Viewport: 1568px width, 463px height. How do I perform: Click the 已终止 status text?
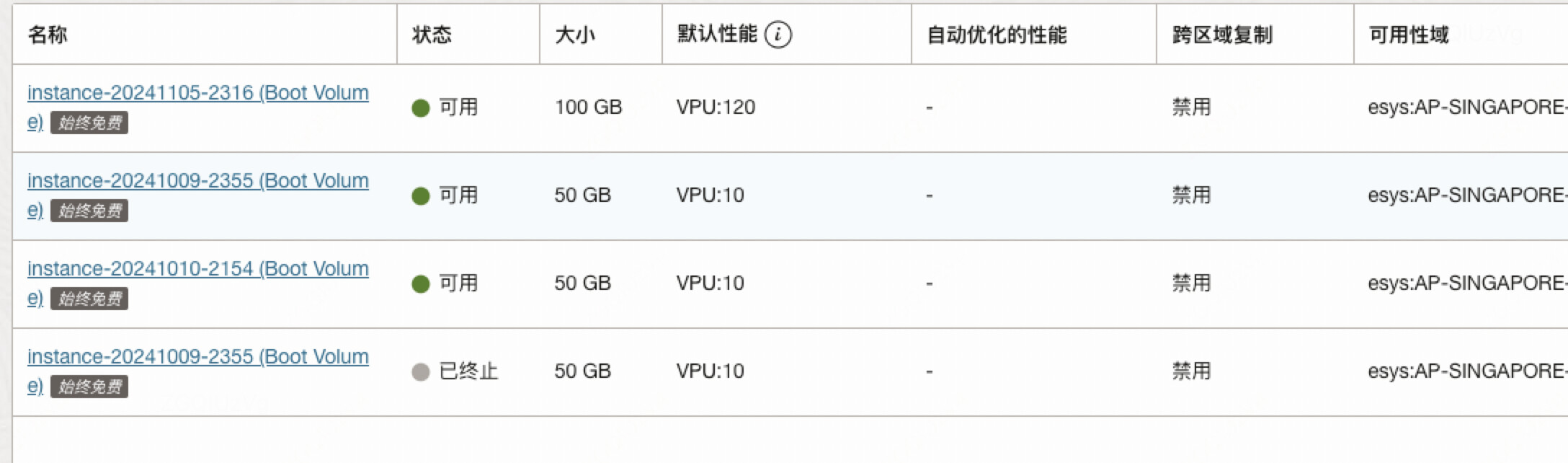coord(468,371)
